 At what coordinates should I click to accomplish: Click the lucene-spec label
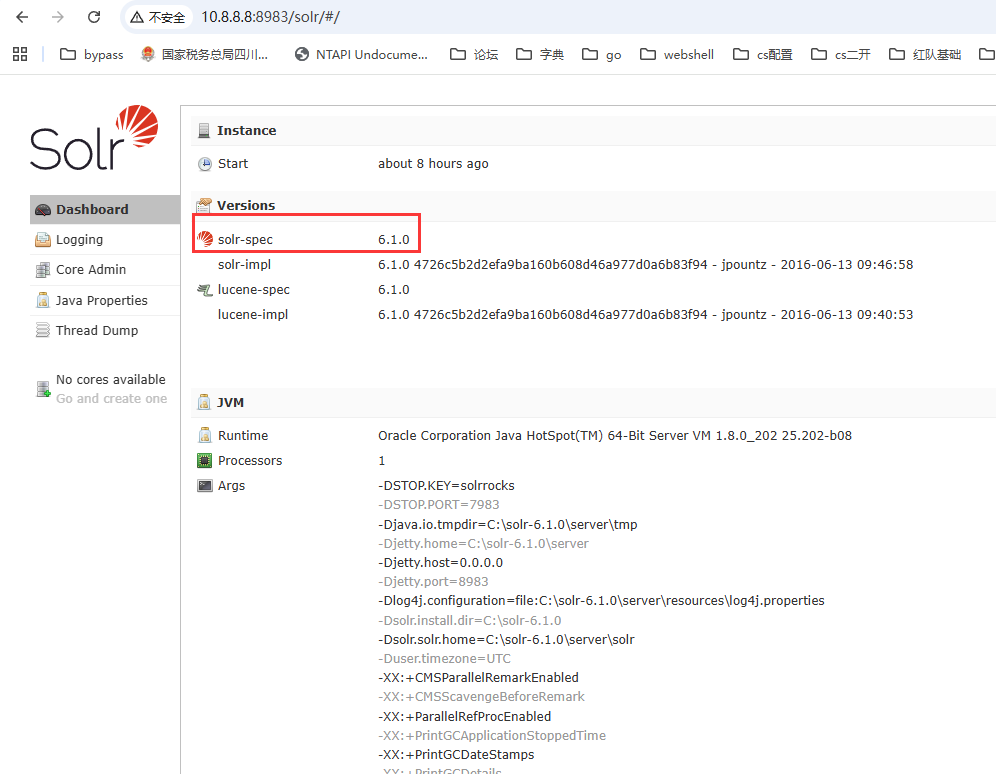click(253, 290)
